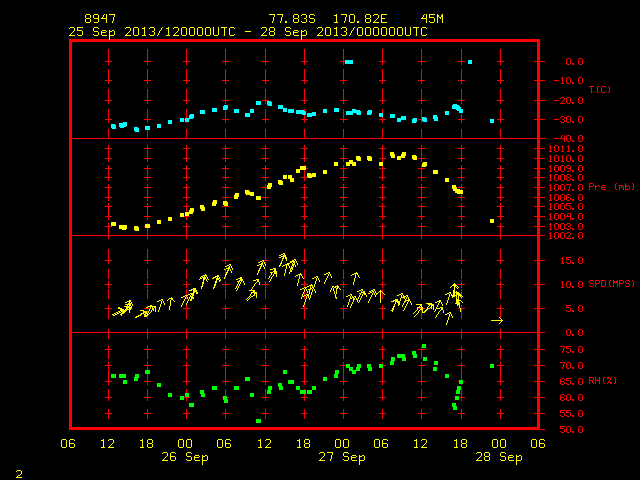Click the date range header line

(x=248, y=32)
